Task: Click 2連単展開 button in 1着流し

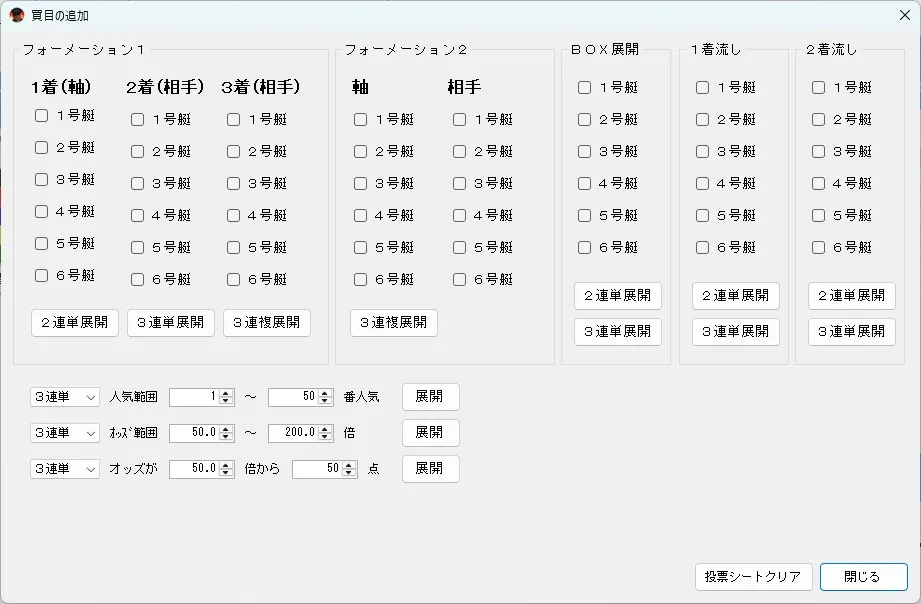Action: click(736, 296)
